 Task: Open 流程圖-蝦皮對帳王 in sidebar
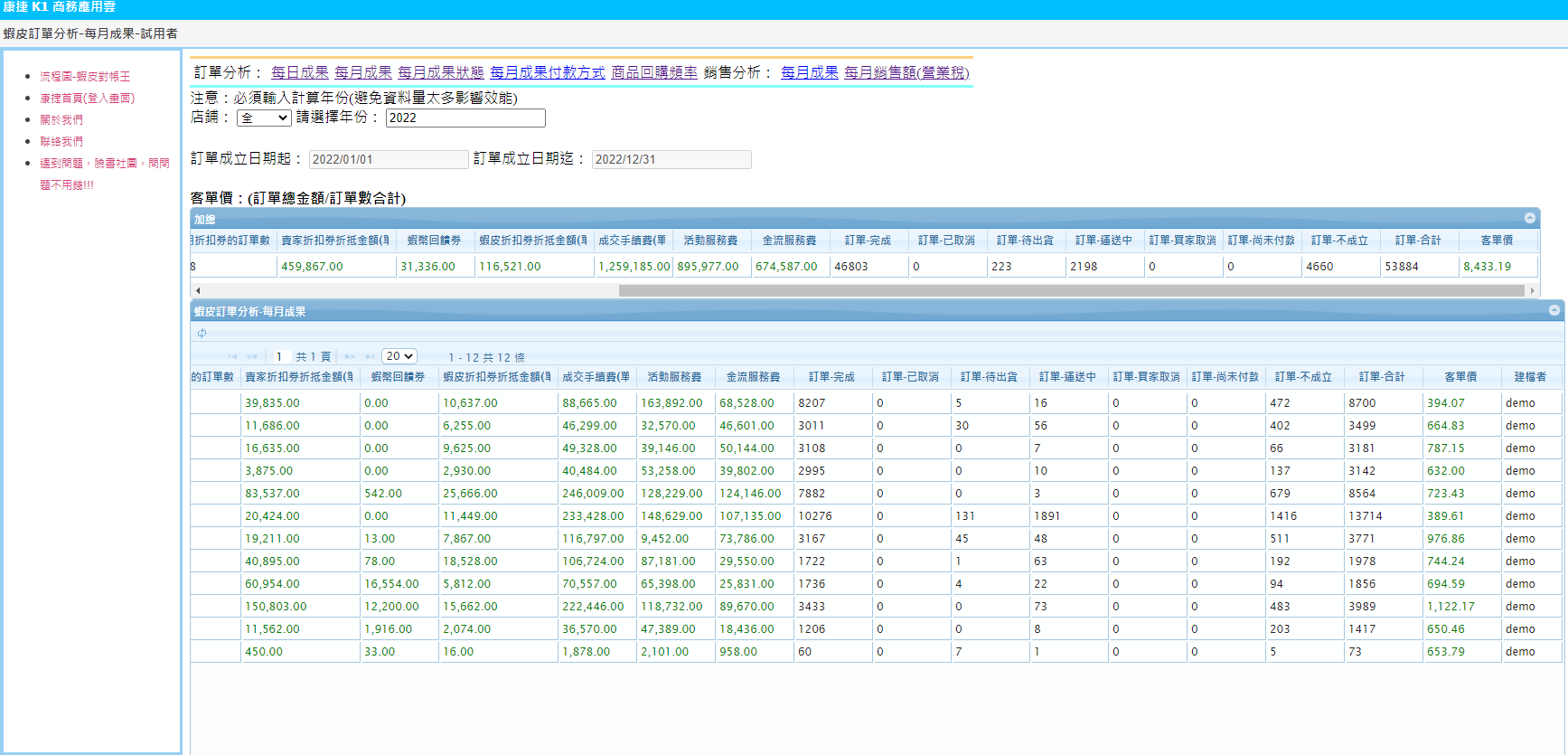tap(85, 77)
